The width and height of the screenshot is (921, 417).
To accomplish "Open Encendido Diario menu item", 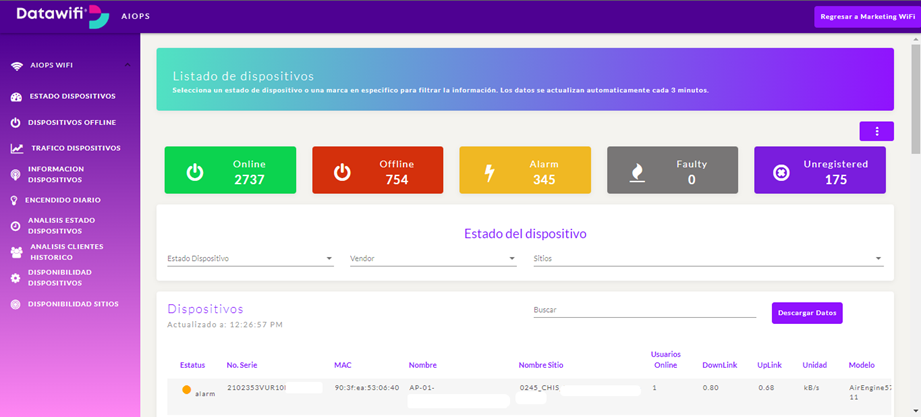I will tap(63, 200).
